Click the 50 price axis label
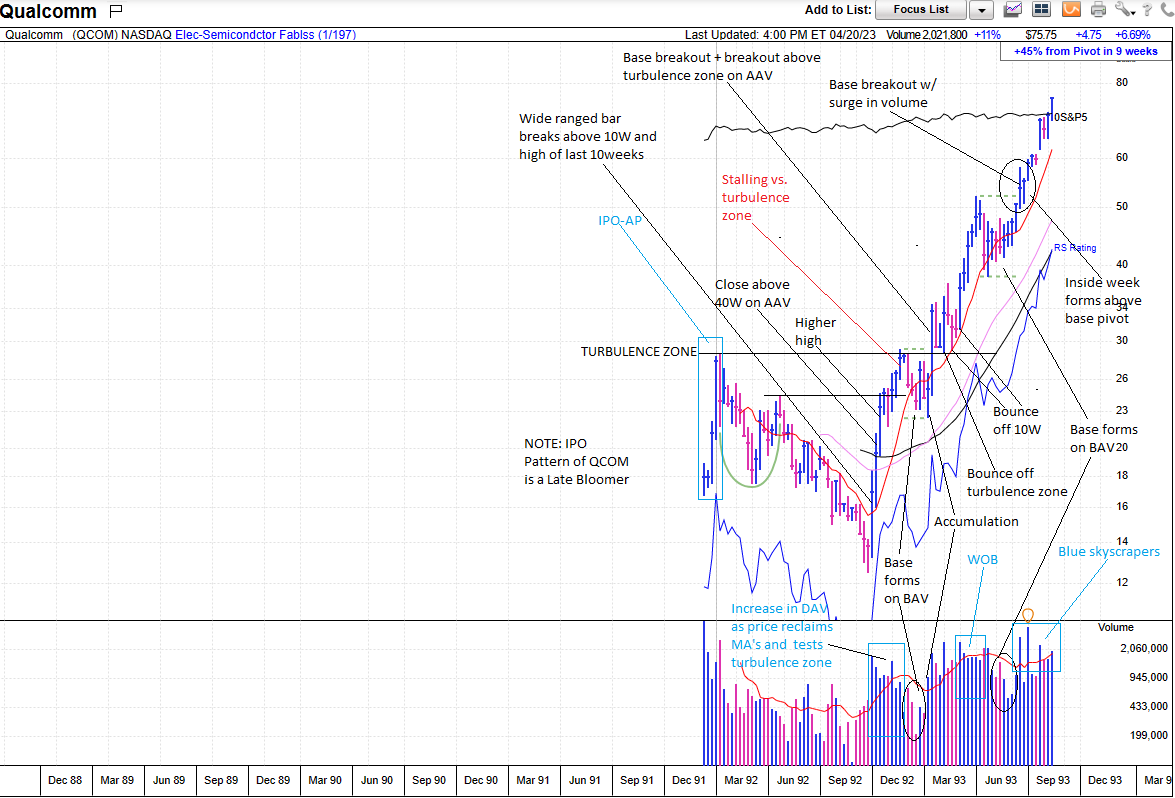1175x798 pixels. (x=1122, y=206)
